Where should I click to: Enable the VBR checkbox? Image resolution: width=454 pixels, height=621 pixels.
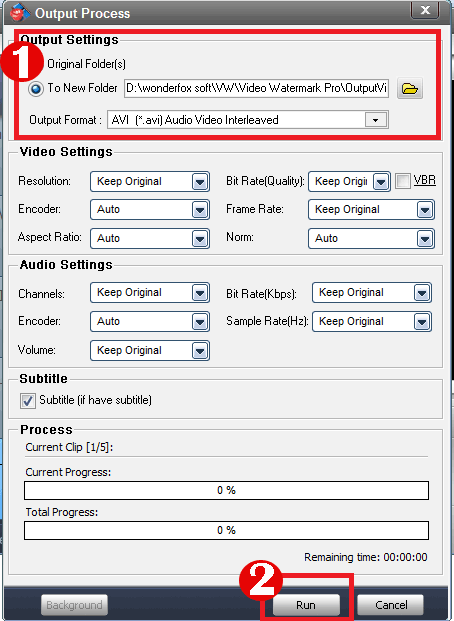click(402, 181)
